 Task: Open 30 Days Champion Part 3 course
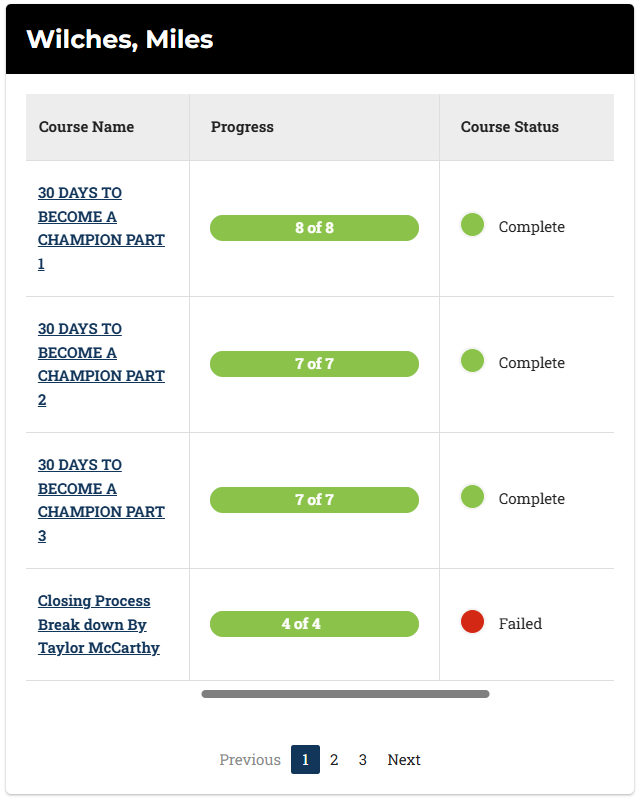101,500
